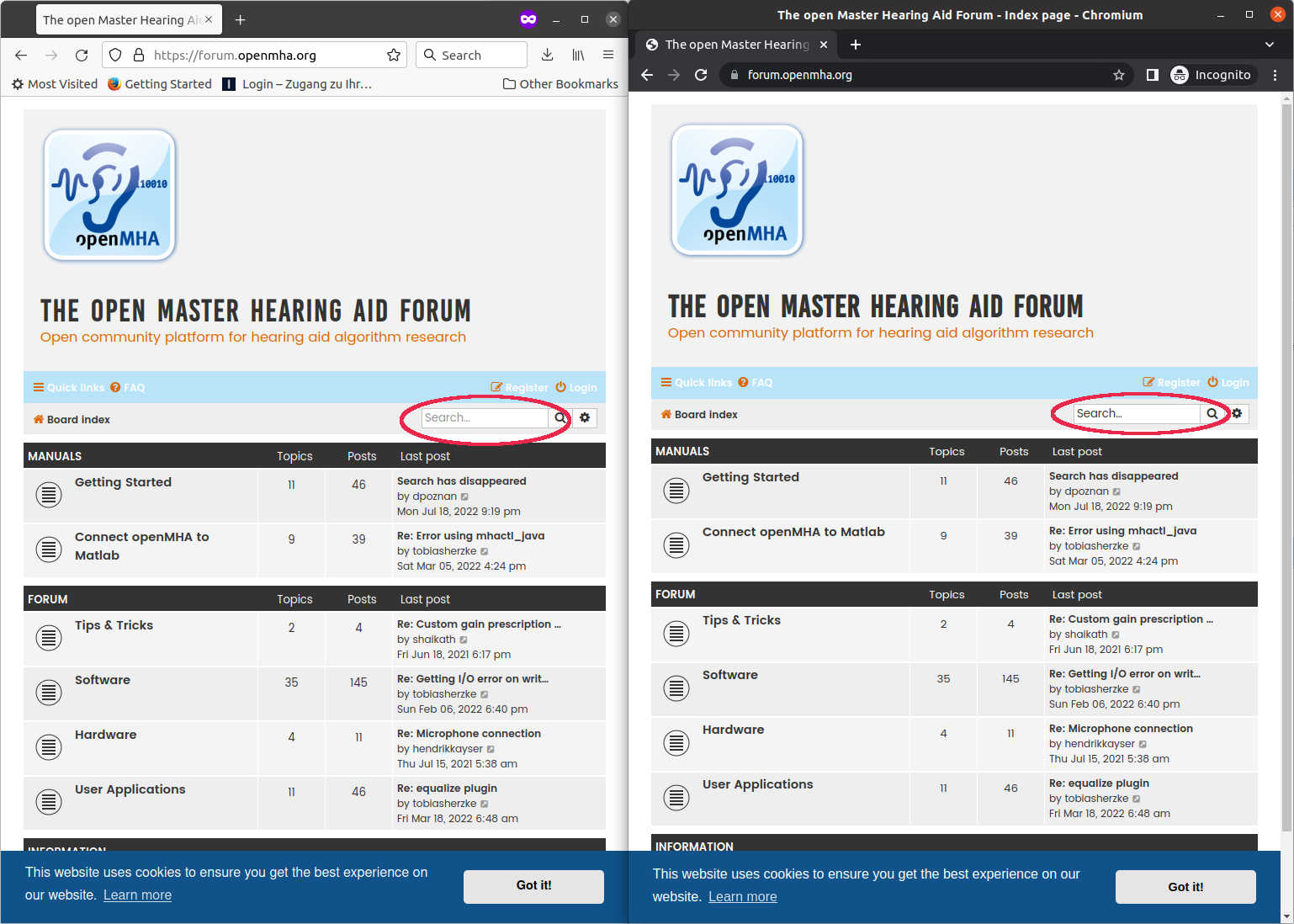Open Learn more cookie link in Firefox

click(137, 895)
